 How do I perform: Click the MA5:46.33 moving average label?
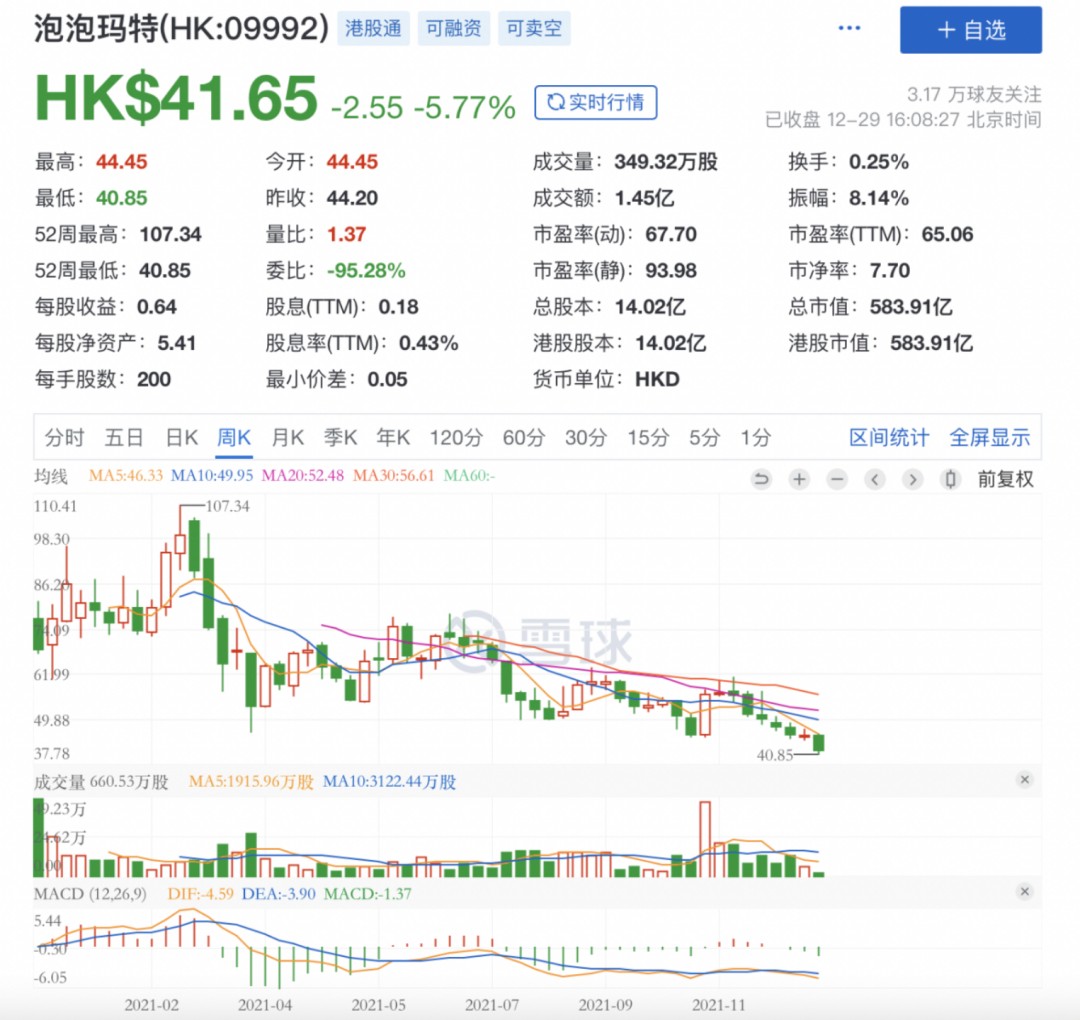click(126, 476)
